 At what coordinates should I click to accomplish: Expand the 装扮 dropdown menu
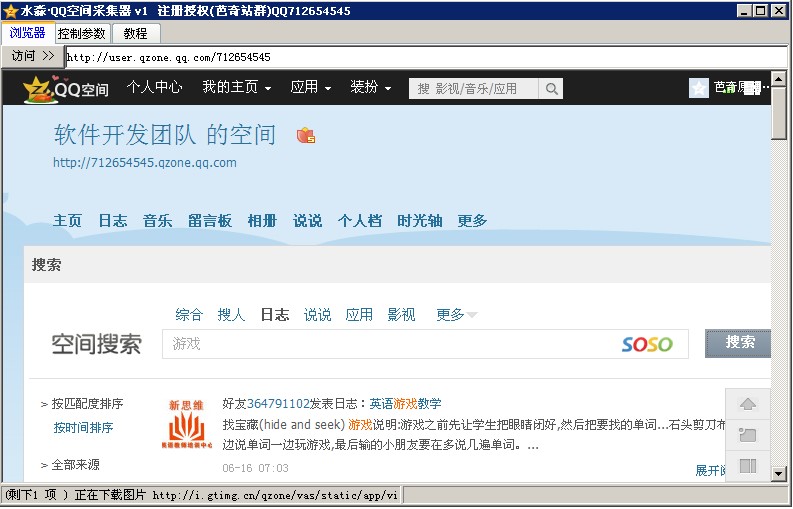(371, 87)
